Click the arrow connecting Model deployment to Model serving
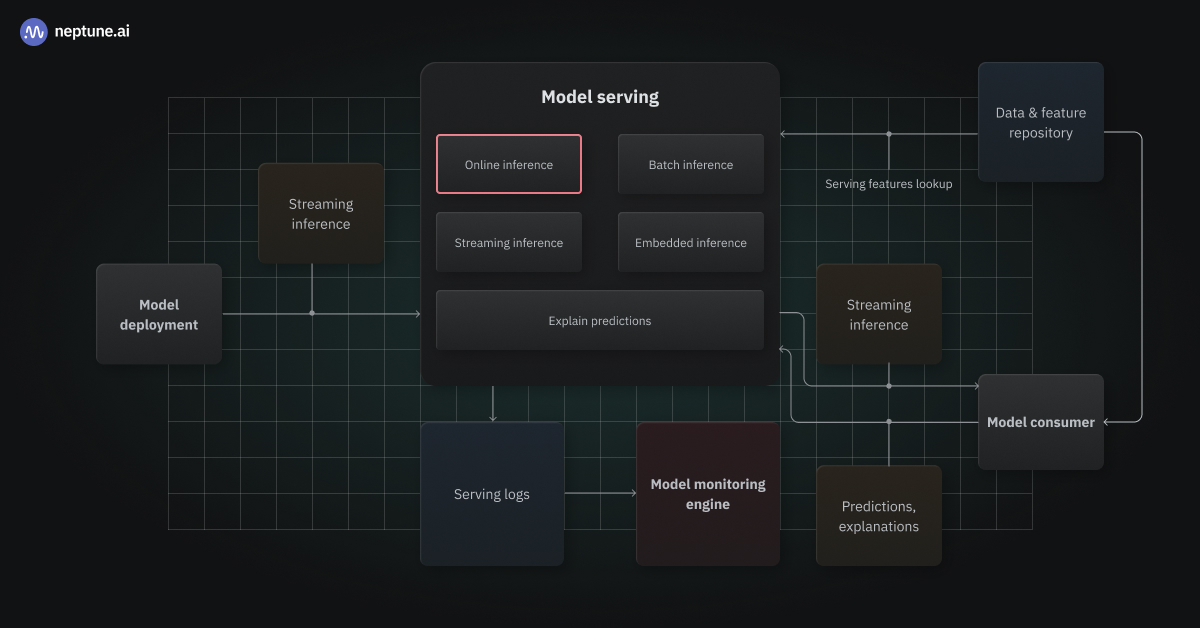Screen dimensions: 1200x628 [320, 312]
